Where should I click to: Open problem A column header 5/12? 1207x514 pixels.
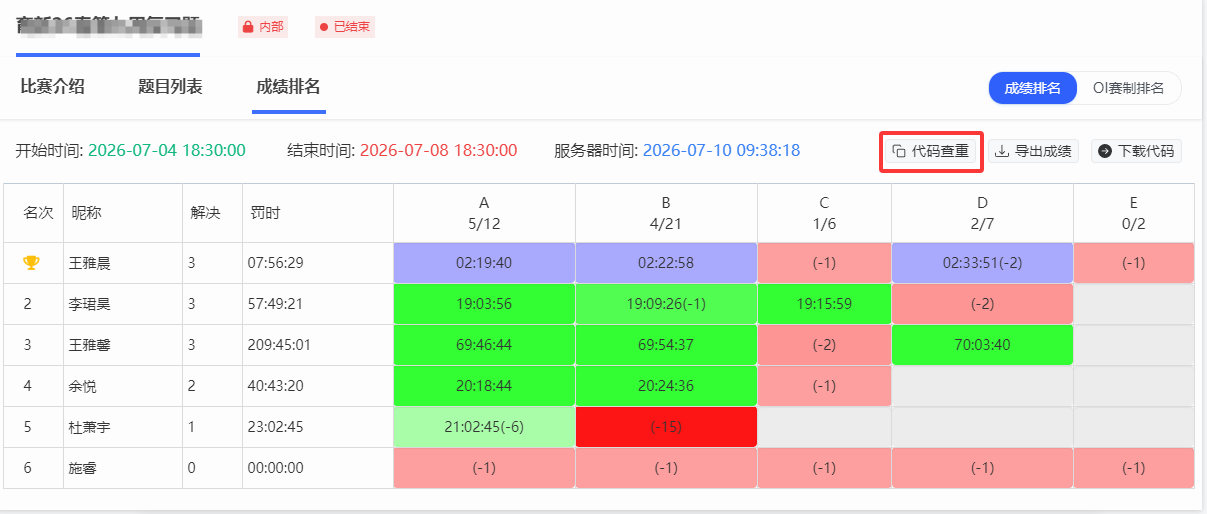pos(484,213)
